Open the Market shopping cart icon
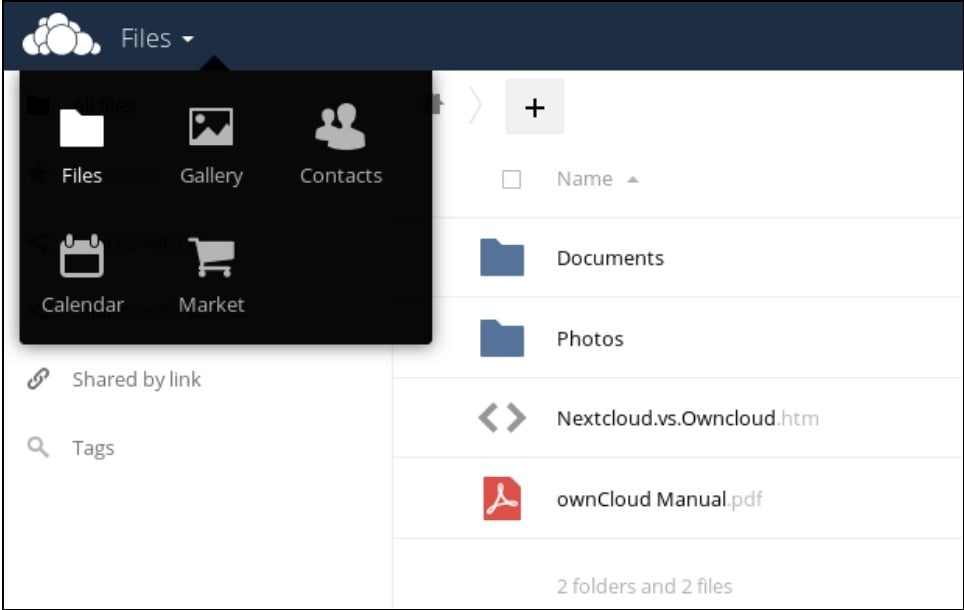The image size is (964, 610). click(x=211, y=256)
